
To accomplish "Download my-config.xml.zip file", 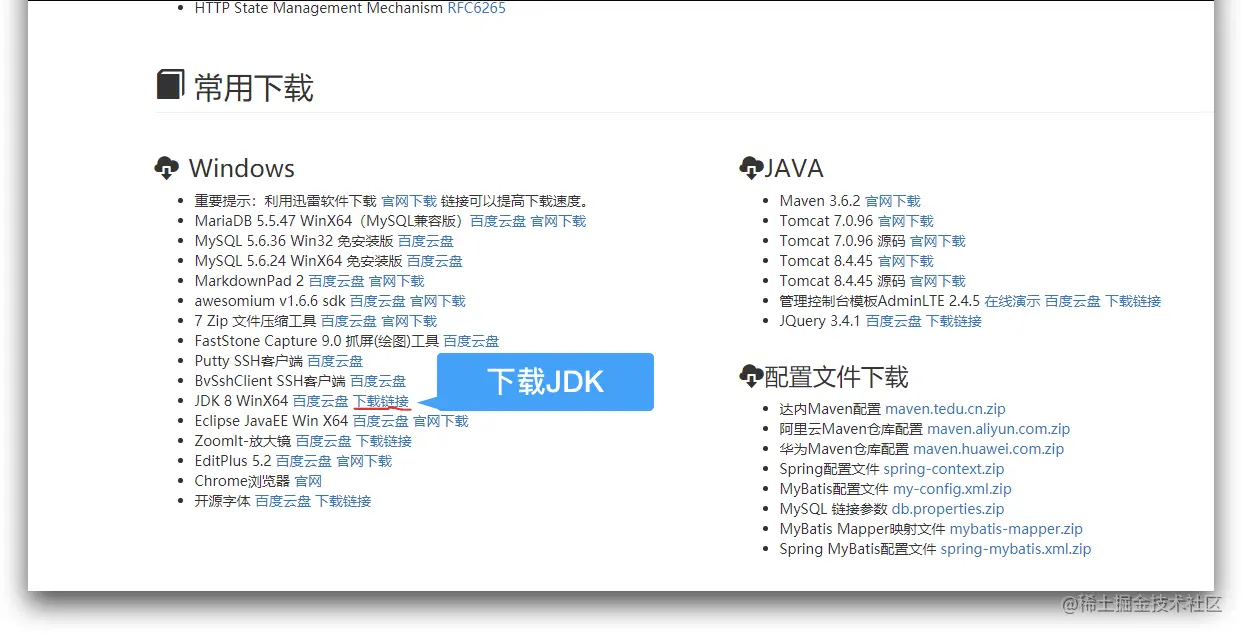I will [x=952, y=489].
